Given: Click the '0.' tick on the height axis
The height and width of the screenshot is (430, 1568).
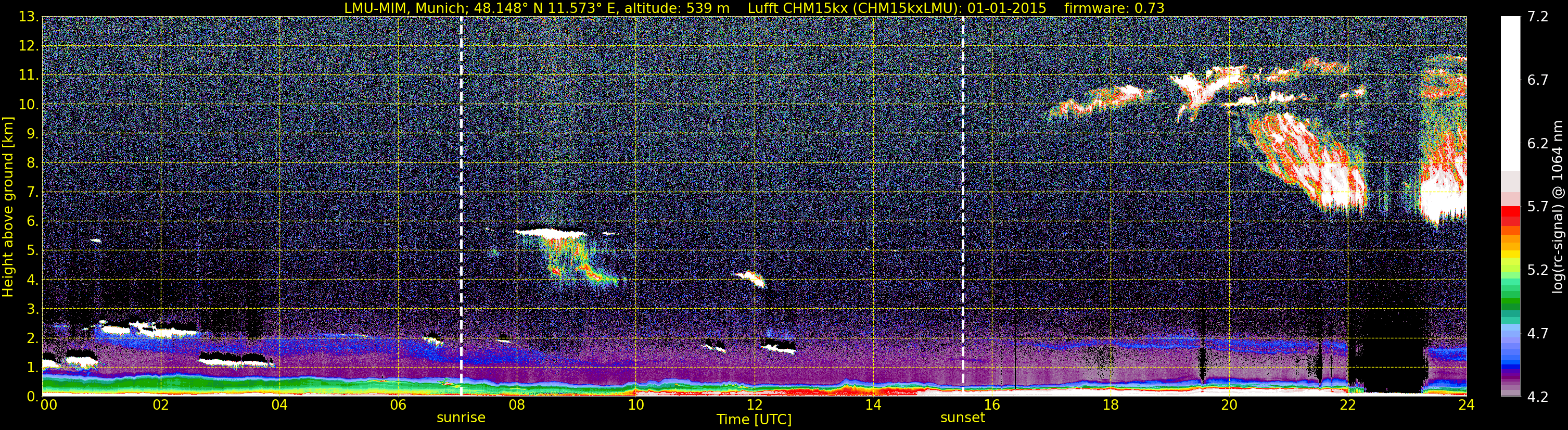Looking at the screenshot, I should click(x=32, y=397).
